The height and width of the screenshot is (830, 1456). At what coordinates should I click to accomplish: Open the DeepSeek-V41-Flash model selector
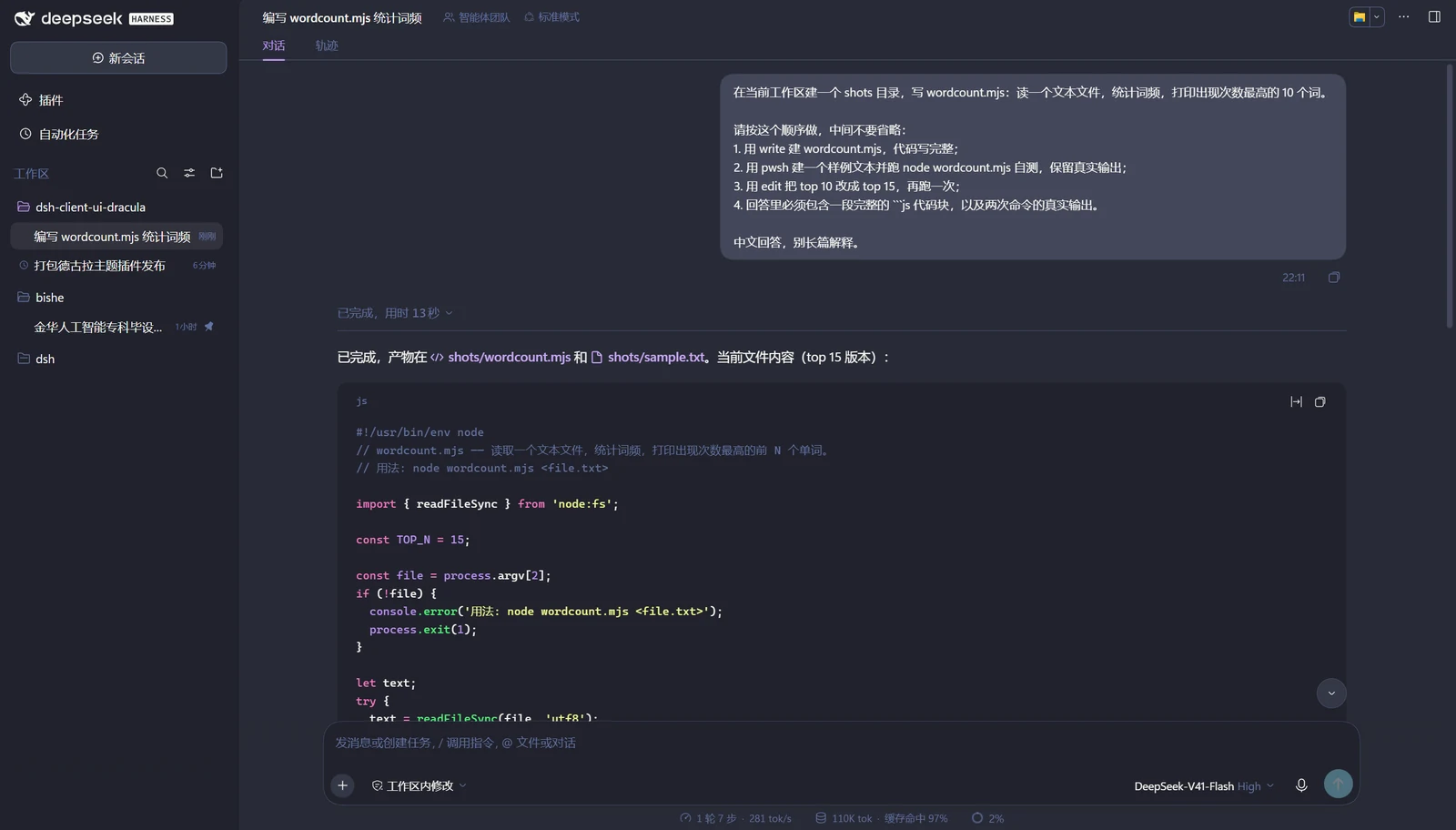pyautogui.click(x=1204, y=786)
